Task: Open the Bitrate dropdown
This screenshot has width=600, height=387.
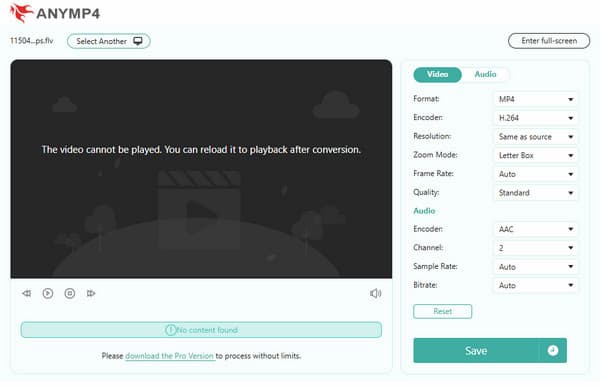Action: tap(535, 286)
